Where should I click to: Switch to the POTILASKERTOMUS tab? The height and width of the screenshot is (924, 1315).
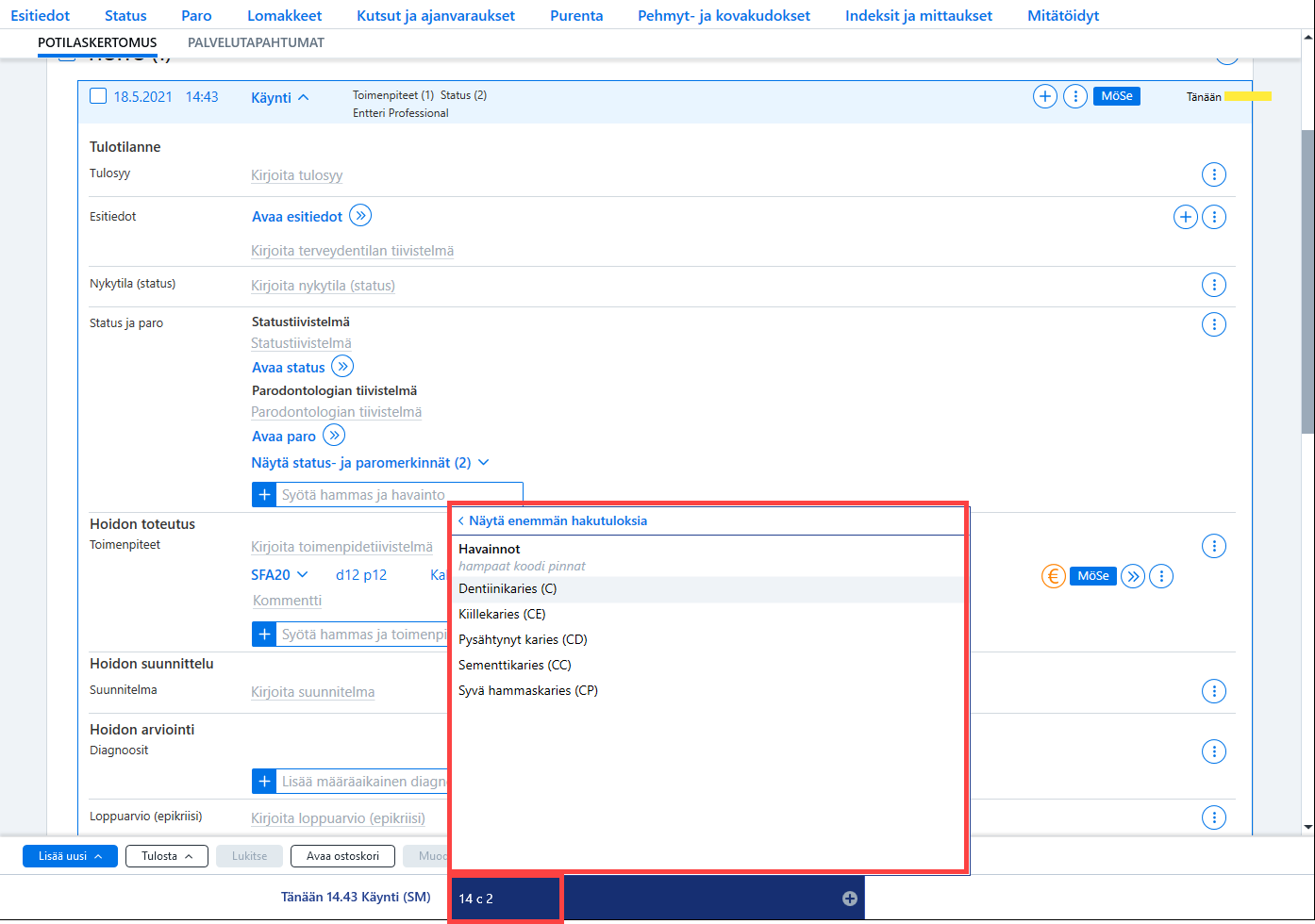(x=97, y=42)
